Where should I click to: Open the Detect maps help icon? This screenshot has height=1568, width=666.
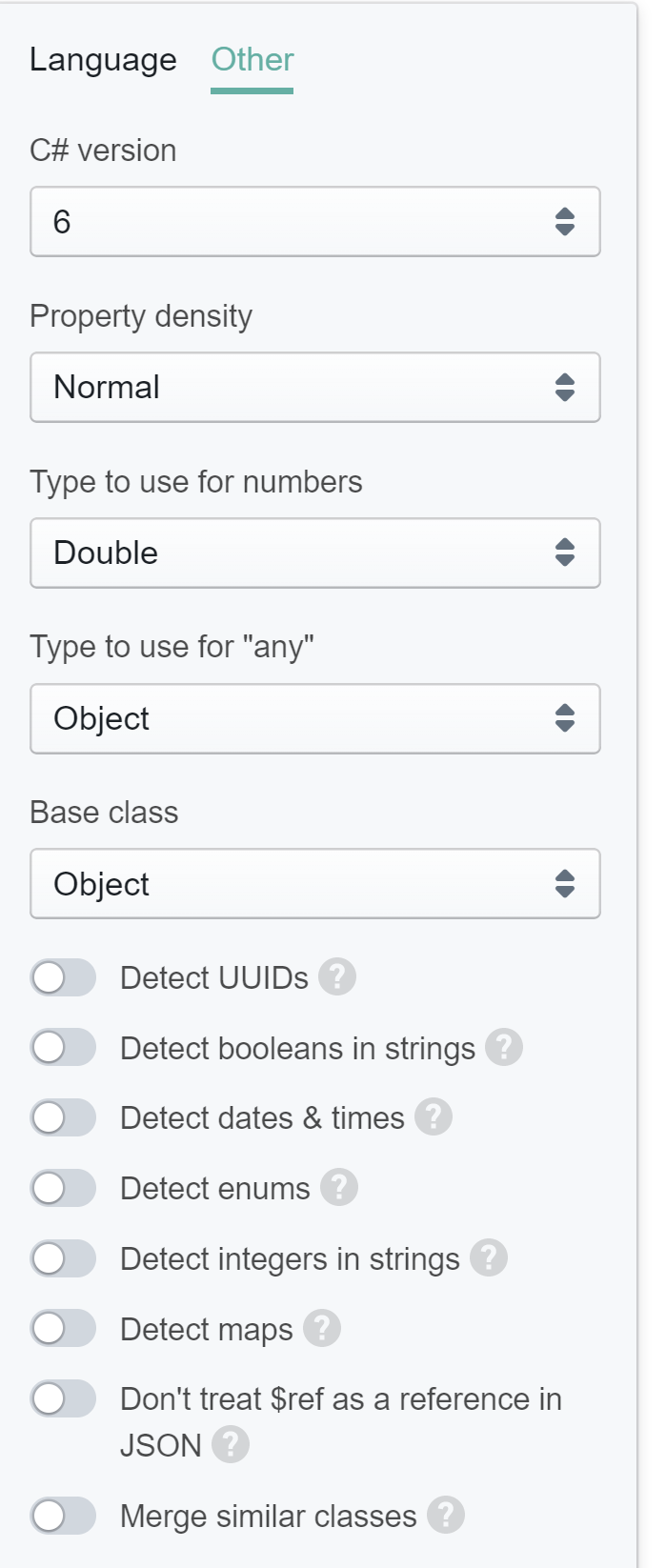322,1329
